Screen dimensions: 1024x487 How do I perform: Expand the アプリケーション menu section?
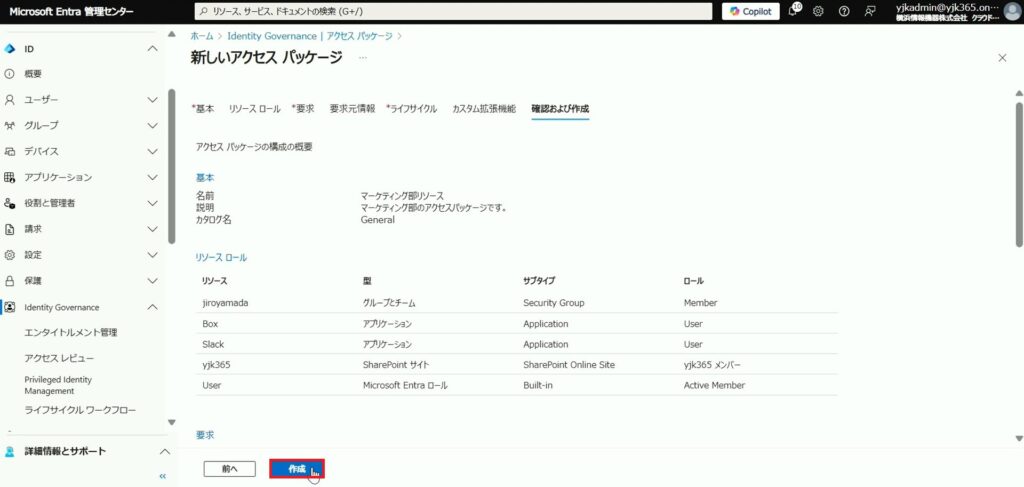(152, 177)
